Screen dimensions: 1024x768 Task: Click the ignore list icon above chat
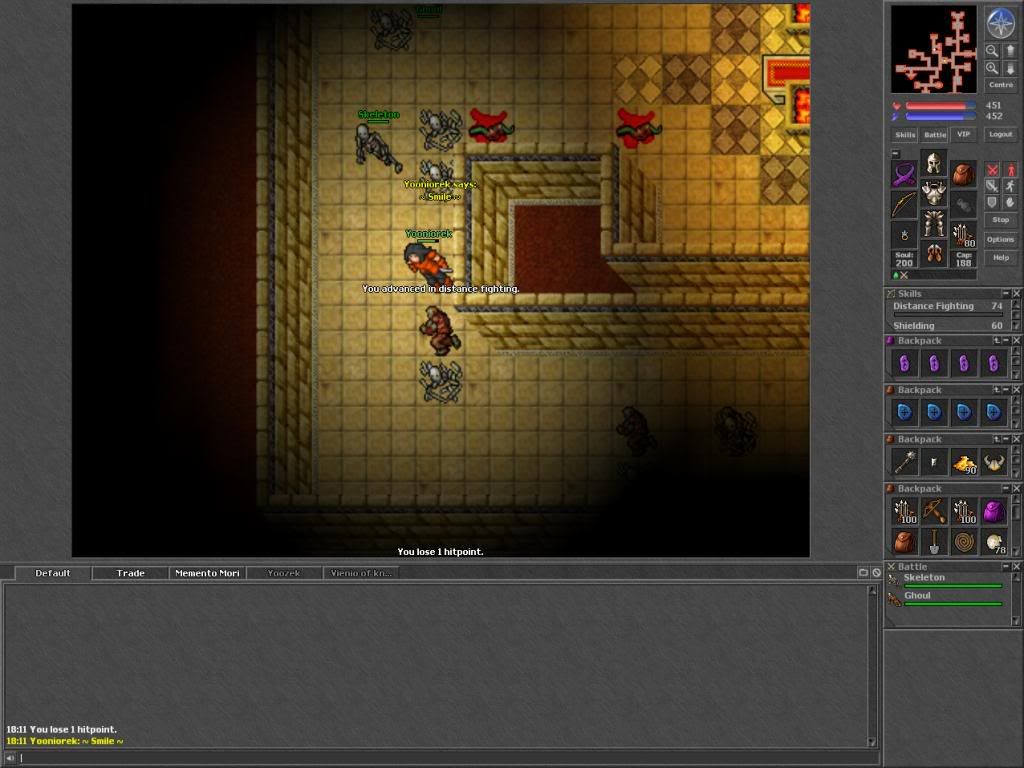[876, 572]
